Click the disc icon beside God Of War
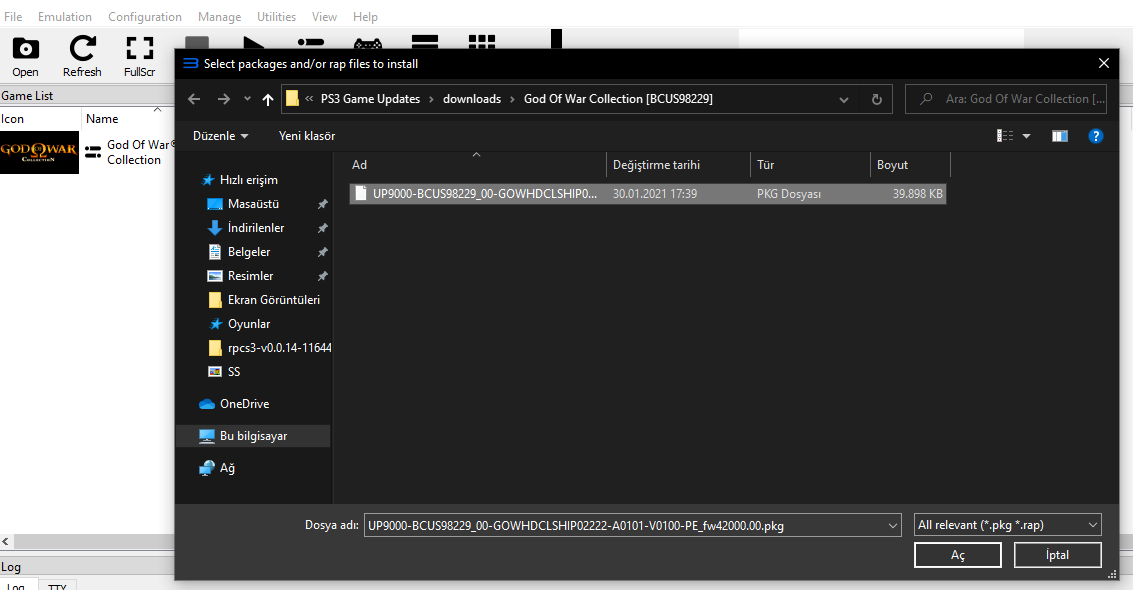1133x590 pixels. pos(93,152)
